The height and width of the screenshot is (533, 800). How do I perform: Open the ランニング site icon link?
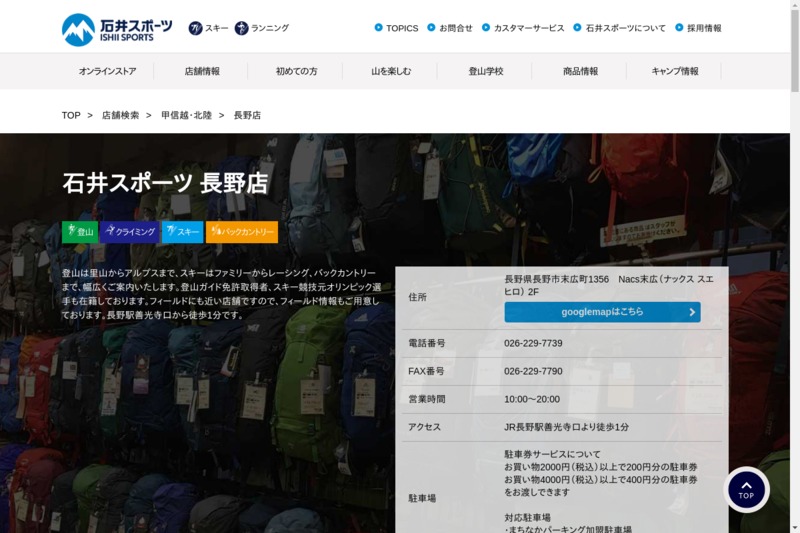pos(262,28)
